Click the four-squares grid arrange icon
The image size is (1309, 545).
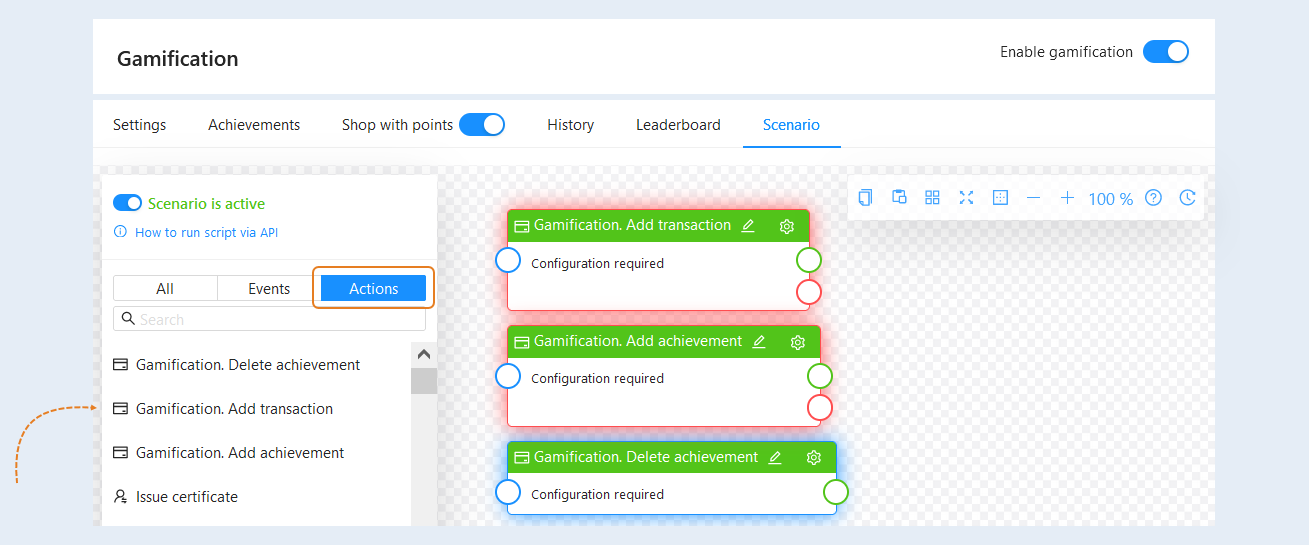[932, 198]
